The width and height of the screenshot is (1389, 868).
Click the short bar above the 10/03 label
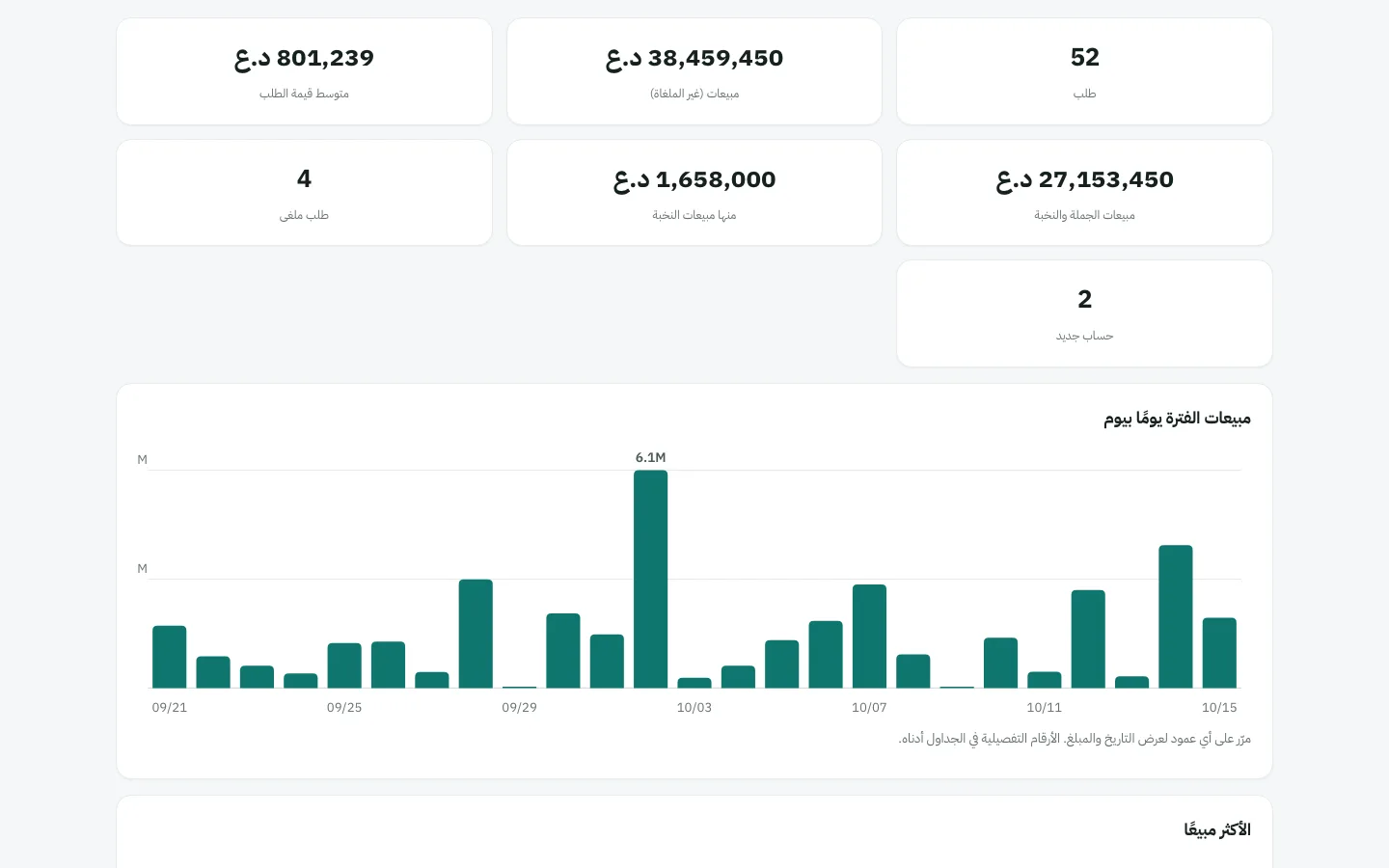point(694,683)
